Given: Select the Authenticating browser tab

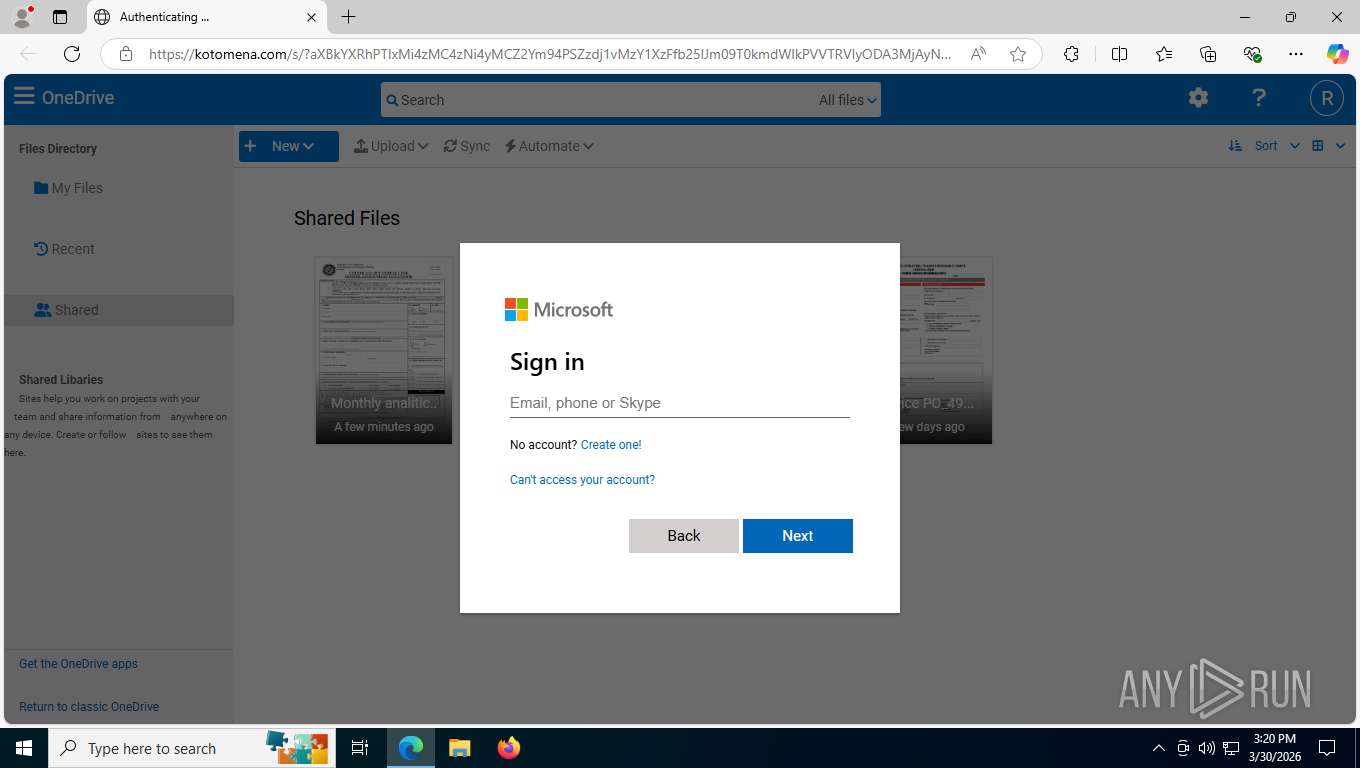Looking at the screenshot, I should pos(205,17).
